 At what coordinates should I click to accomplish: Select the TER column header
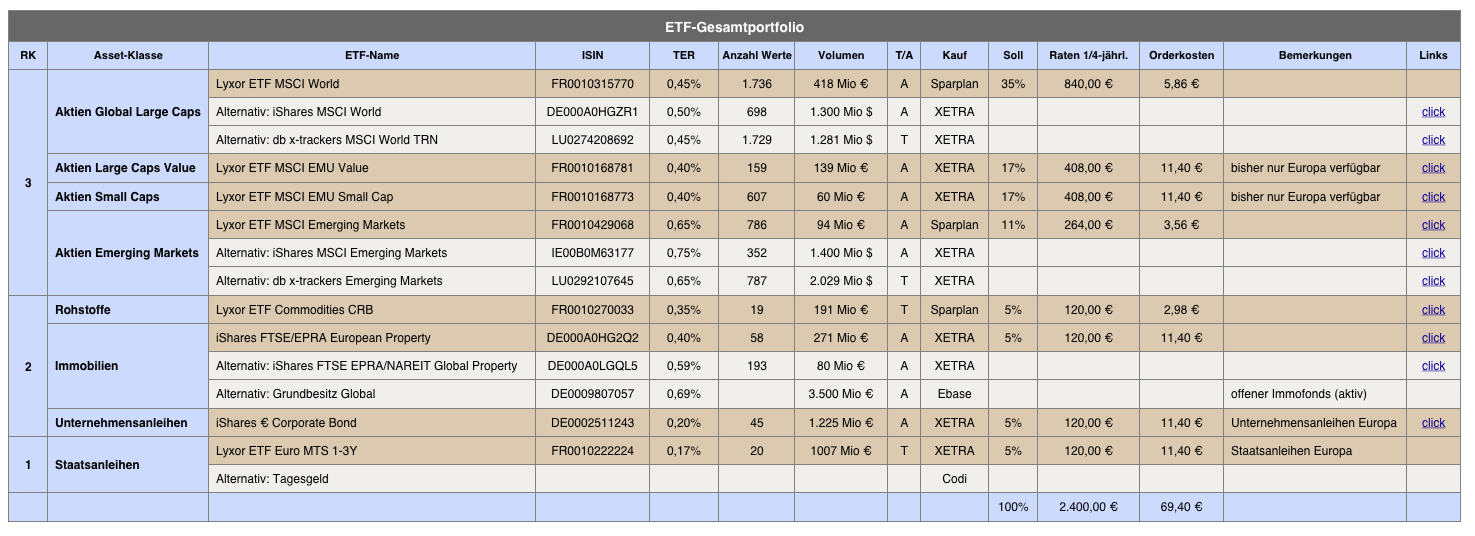[x=683, y=56]
